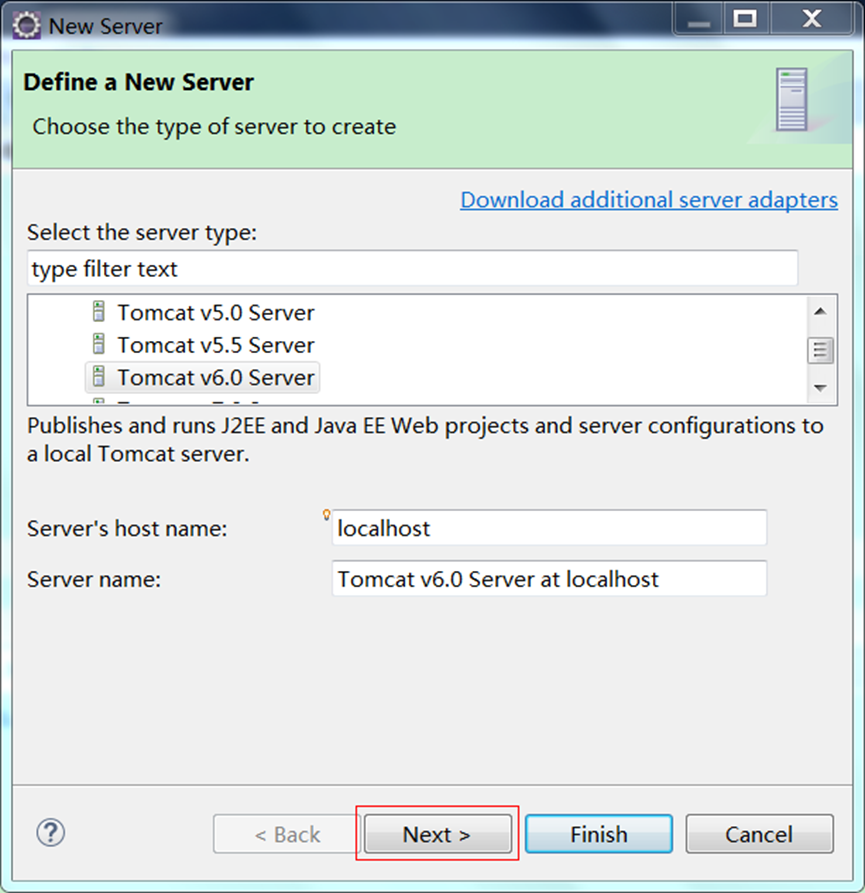
Task: Click the help question mark icon
Action: (x=50, y=833)
